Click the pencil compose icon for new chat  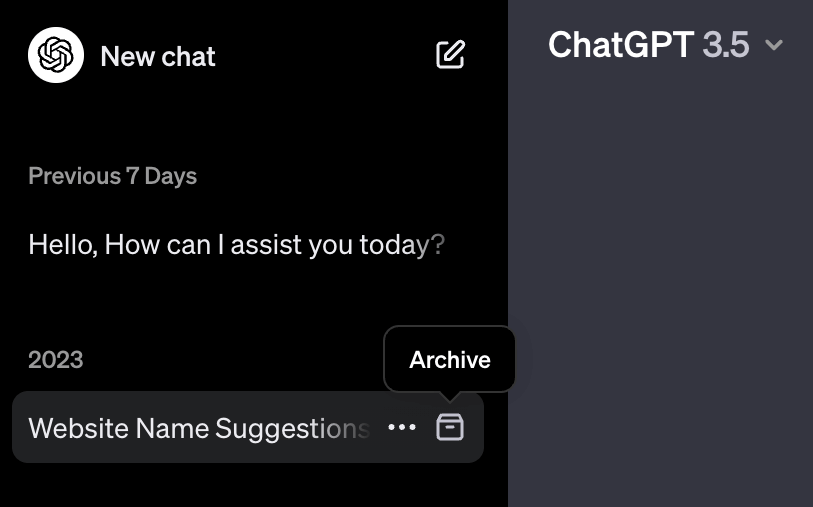click(451, 55)
